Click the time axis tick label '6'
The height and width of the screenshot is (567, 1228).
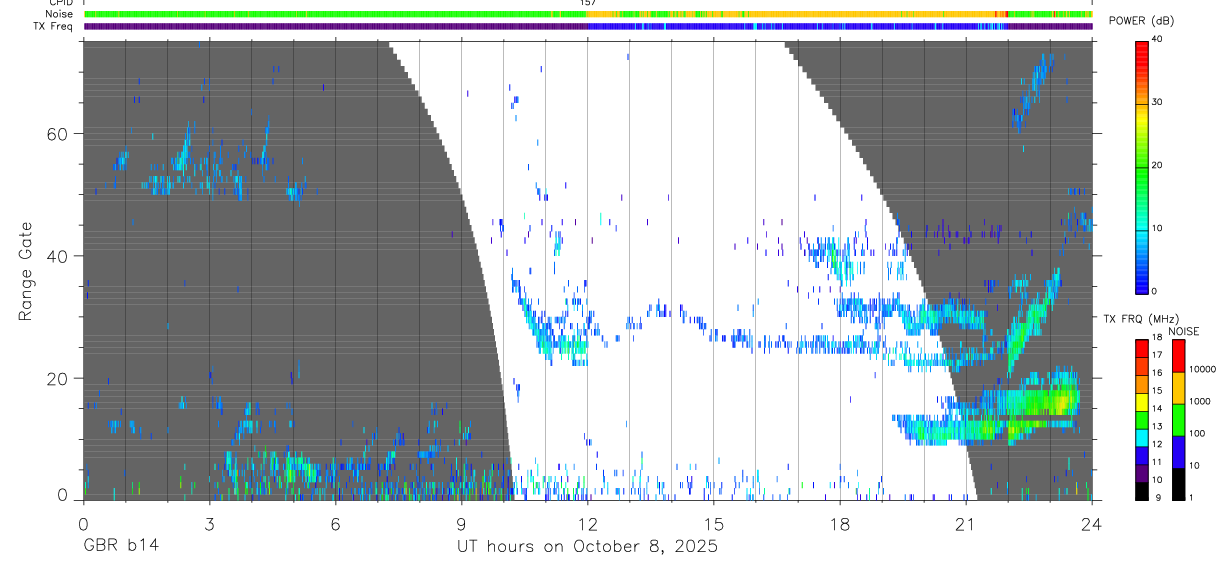[x=335, y=523]
